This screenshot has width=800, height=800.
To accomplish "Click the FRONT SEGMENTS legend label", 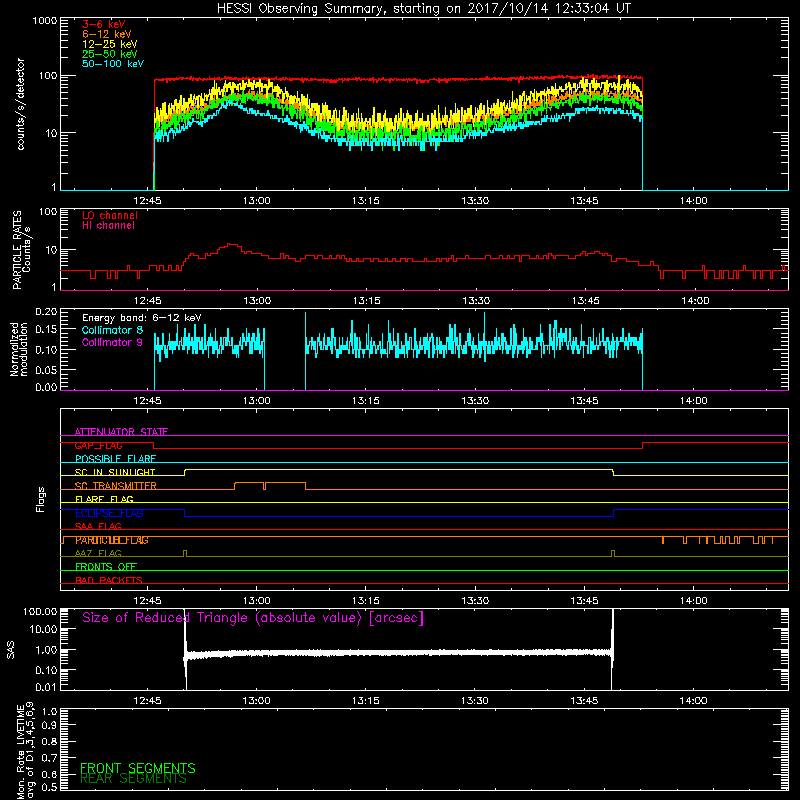I will coord(138,768).
